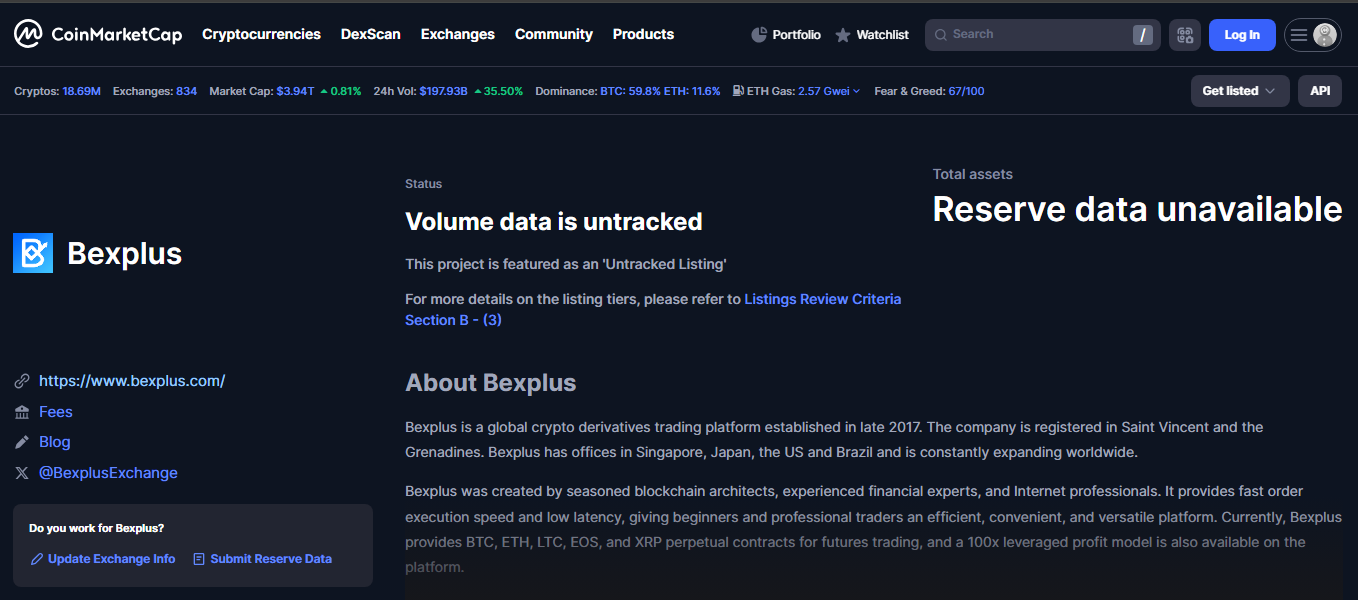Open the Listings Review Criteria link
The image size is (1358, 600).
(822, 298)
